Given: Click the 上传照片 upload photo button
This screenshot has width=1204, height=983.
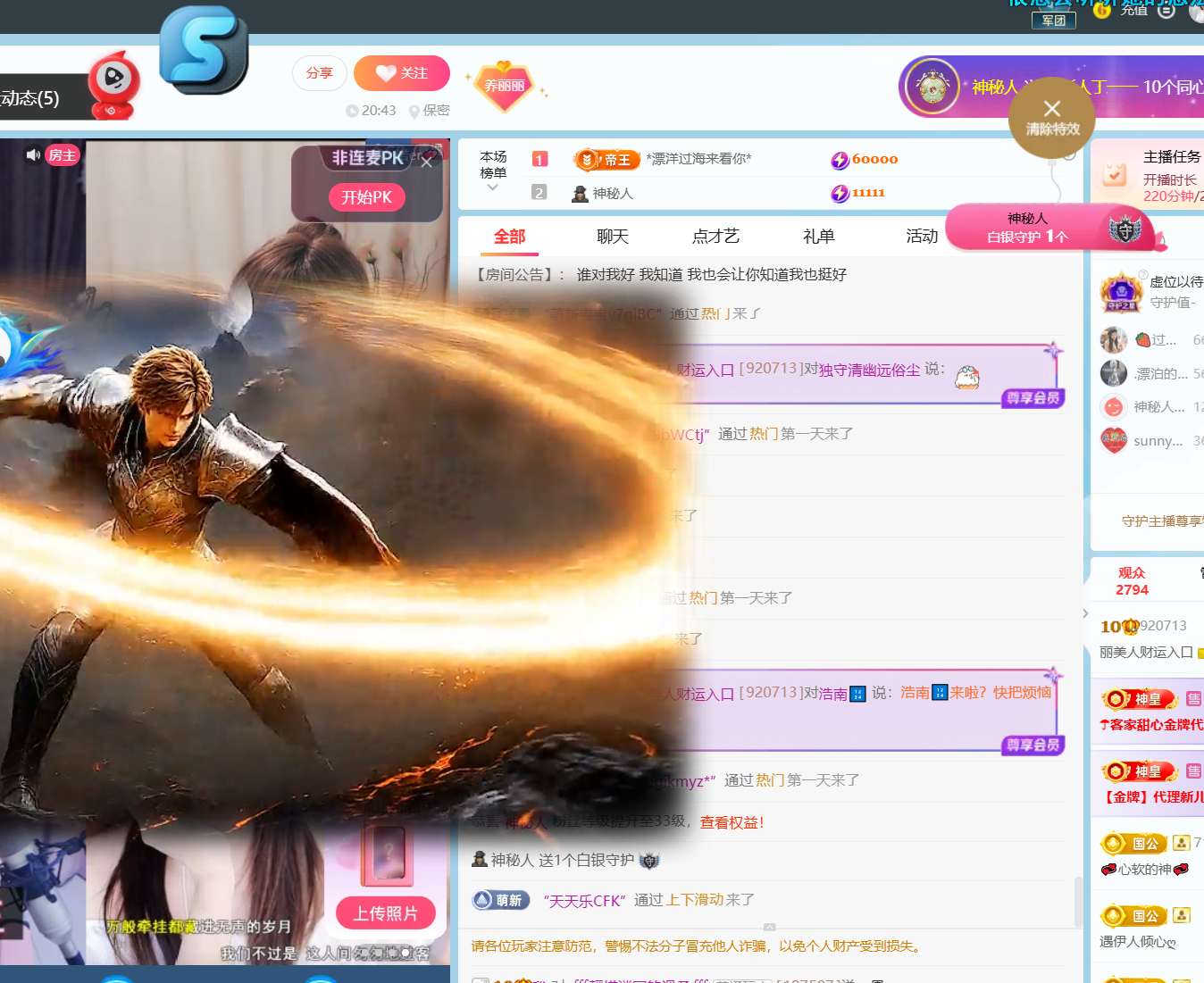Looking at the screenshot, I should click(386, 913).
